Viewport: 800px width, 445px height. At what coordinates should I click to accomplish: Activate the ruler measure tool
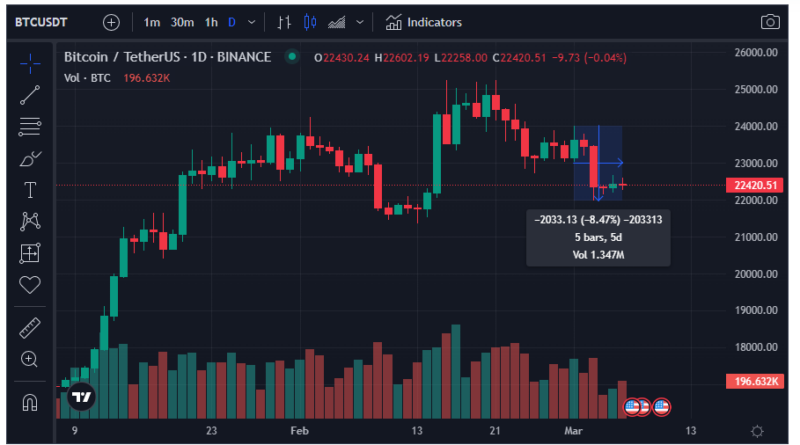tap(30, 327)
